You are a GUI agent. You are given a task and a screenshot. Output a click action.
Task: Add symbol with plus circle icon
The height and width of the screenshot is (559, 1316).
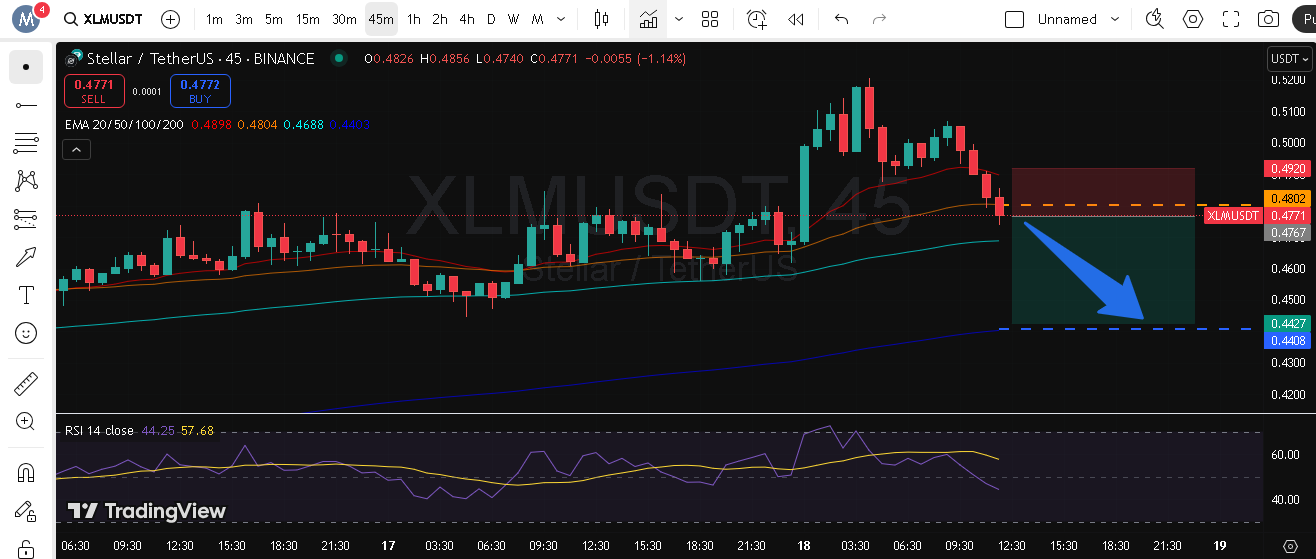(x=171, y=19)
